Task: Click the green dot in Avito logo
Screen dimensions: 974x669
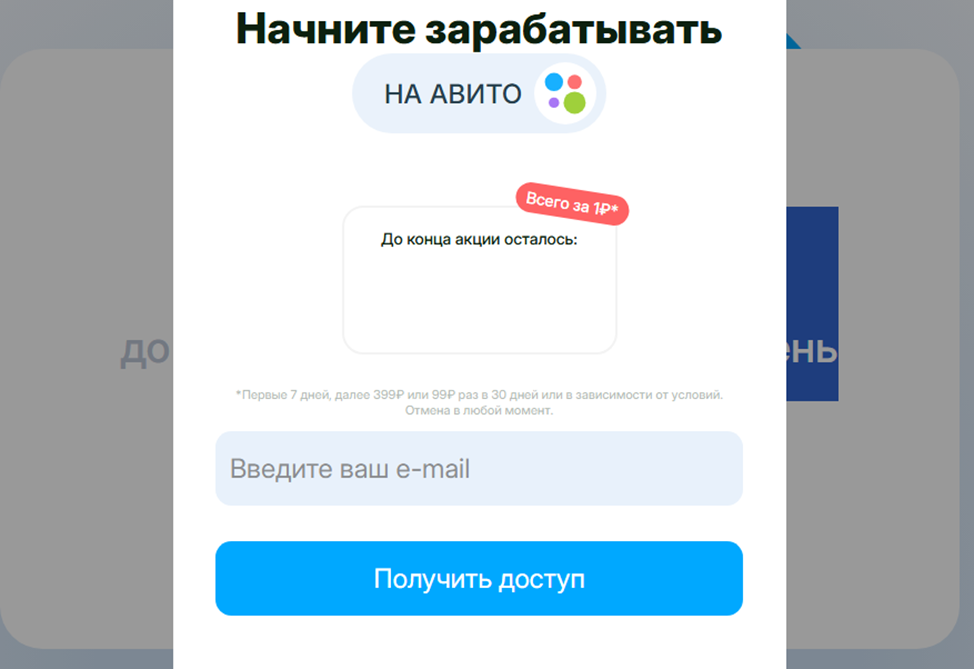Action: (x=575, y=102)
